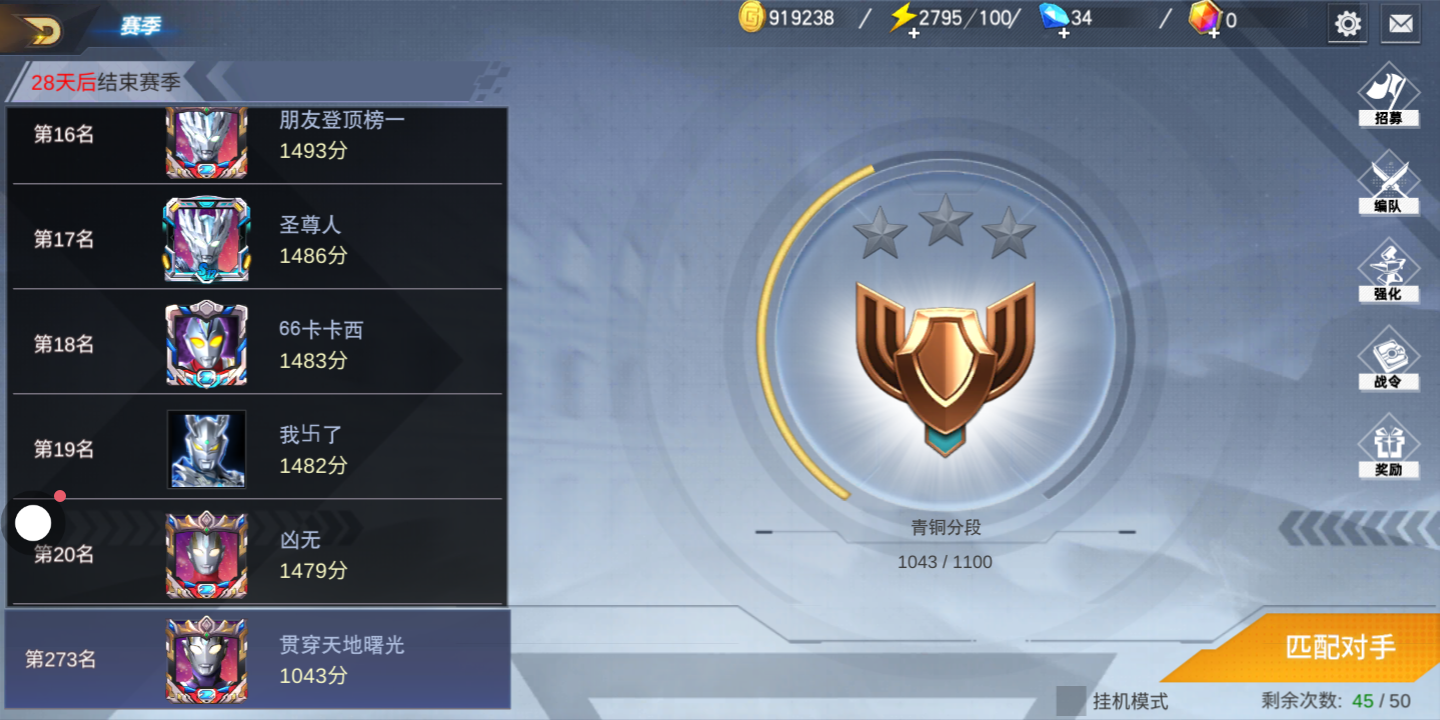Open the 招募 recruit menu icon
This screenshot has height=720, width=1440.
point(1389,96)
